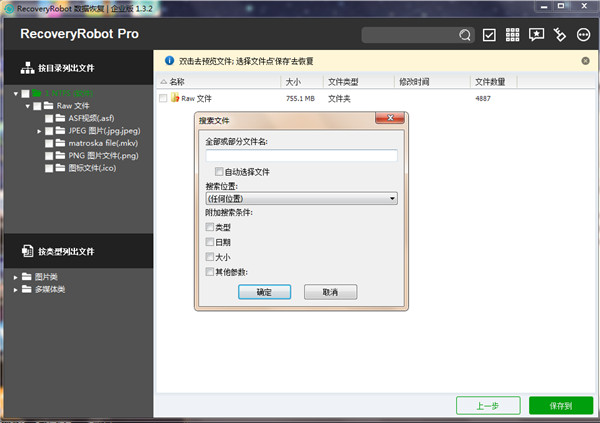The height and width of the screenshot is (423, 600).
Task: Tick the Raw 文件 row checkbox in list
Action: pyautogui.click(x=163, y=98)
